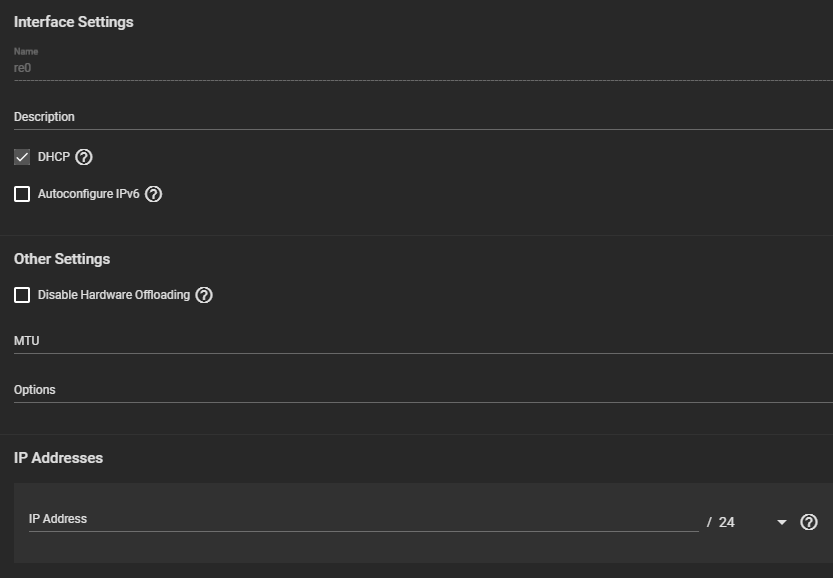Enable the Autoconfigure IPv6 checkbox

[22, 194]
